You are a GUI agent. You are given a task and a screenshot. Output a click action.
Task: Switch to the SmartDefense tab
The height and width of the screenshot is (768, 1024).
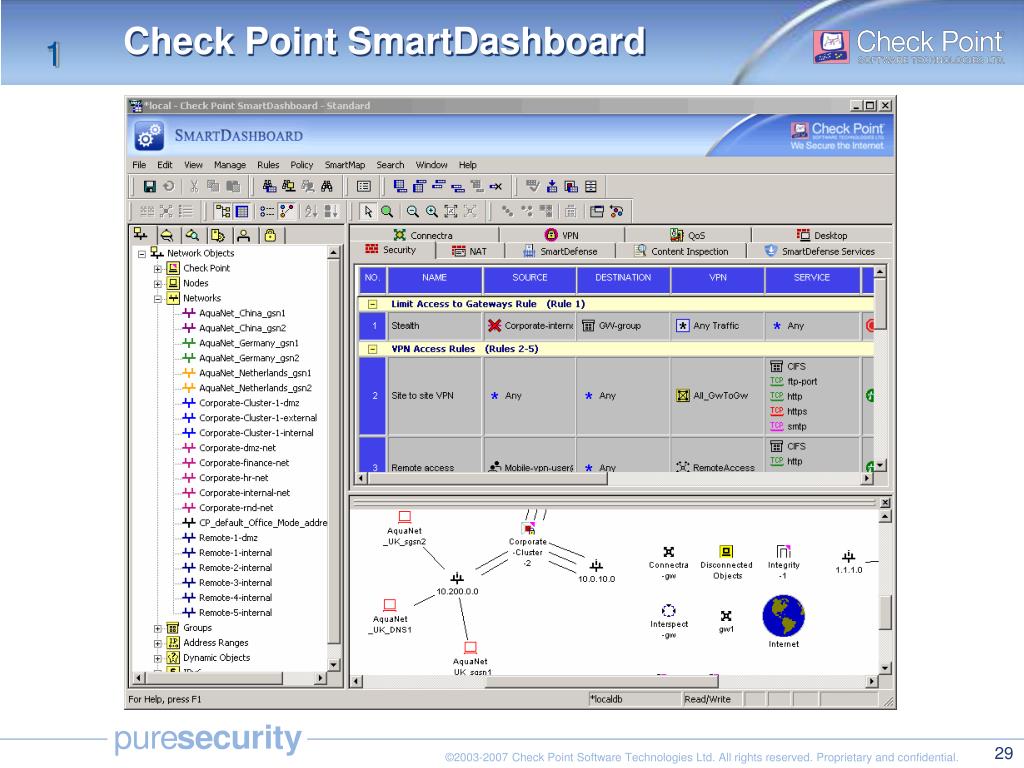pyautogui.click(x=560, y=251)
